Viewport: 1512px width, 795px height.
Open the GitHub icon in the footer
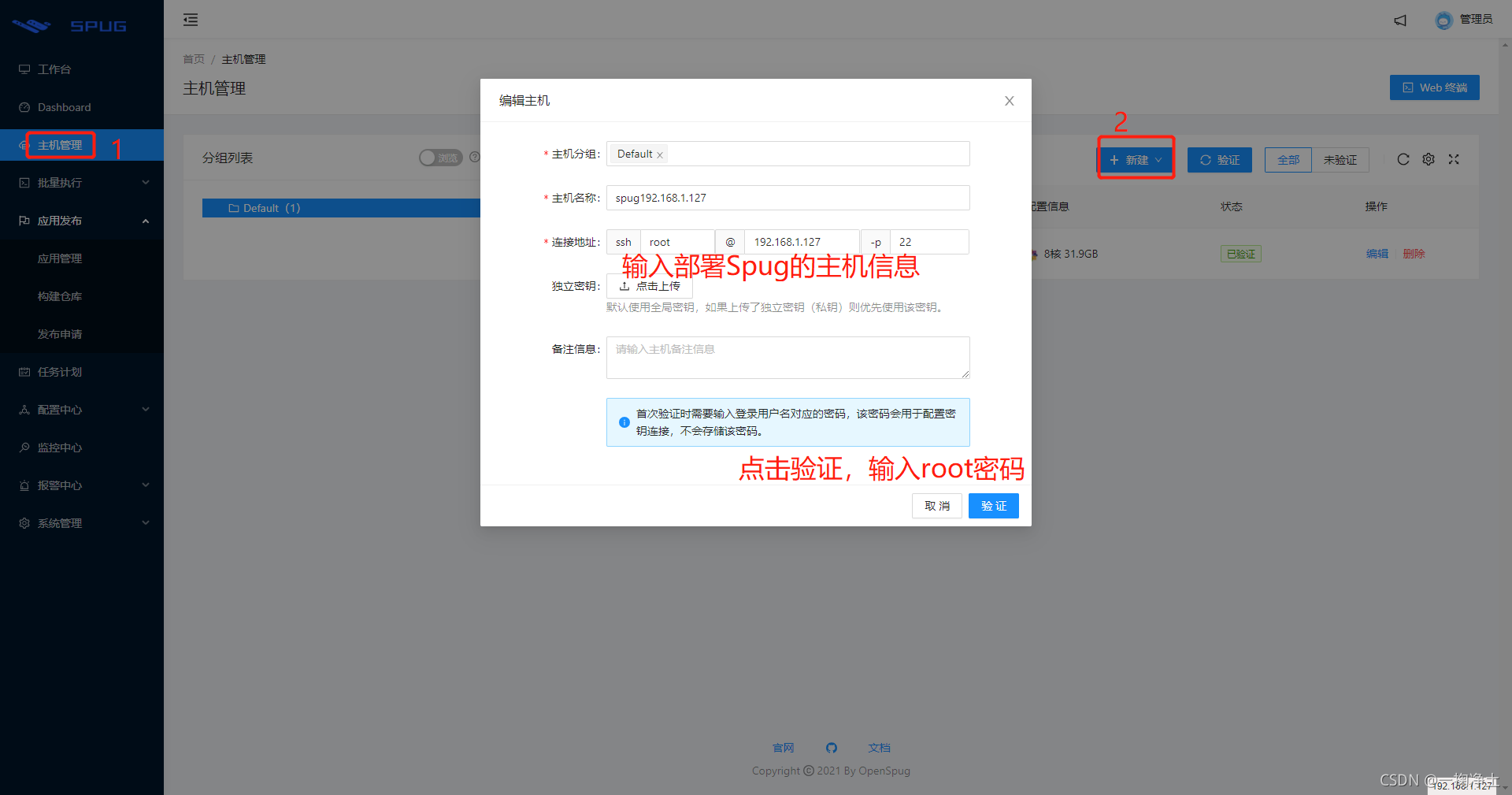point(832,748)
